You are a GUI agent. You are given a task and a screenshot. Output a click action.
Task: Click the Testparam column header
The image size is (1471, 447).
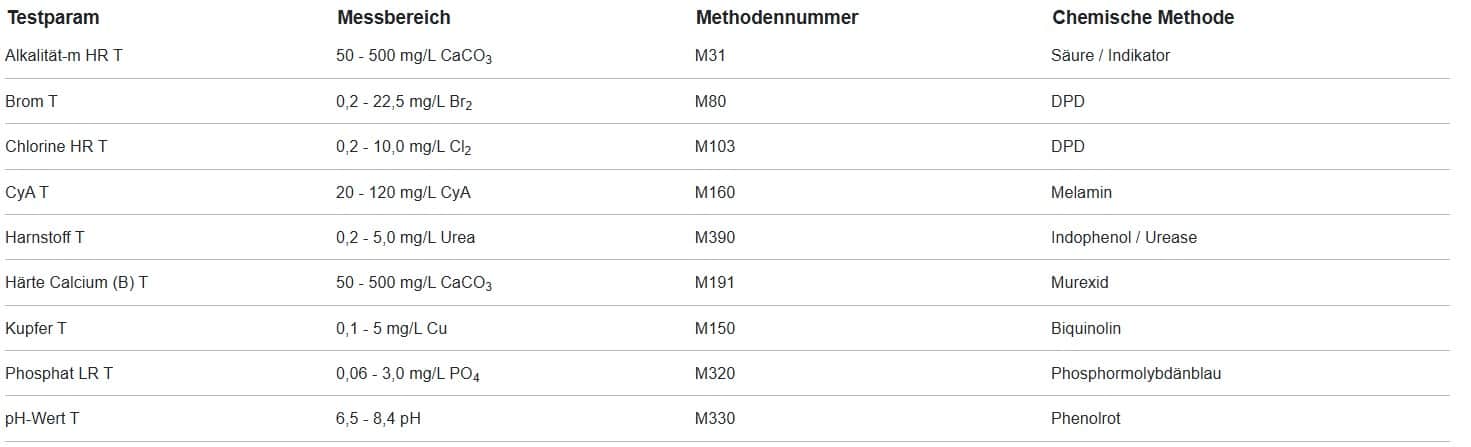click(x=53, y=18)
